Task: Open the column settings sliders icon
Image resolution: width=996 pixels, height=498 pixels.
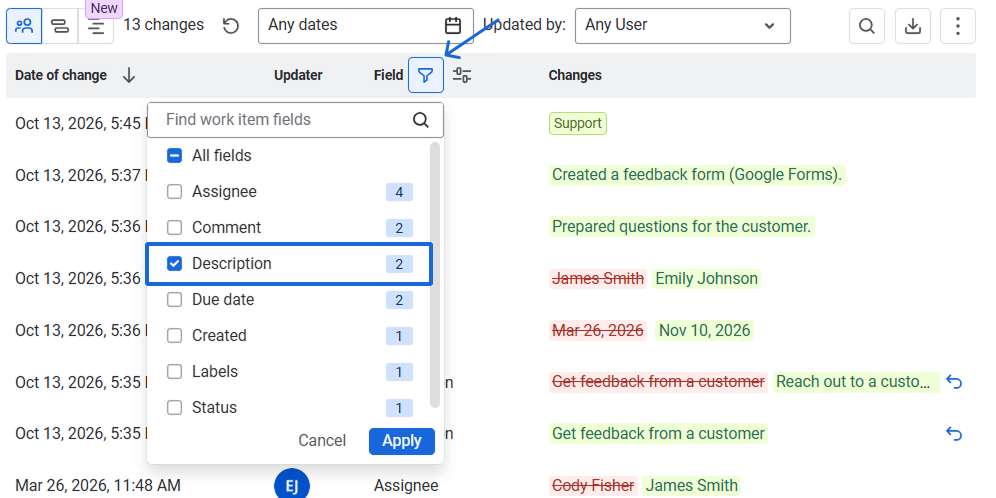Action: coord(462,75)
